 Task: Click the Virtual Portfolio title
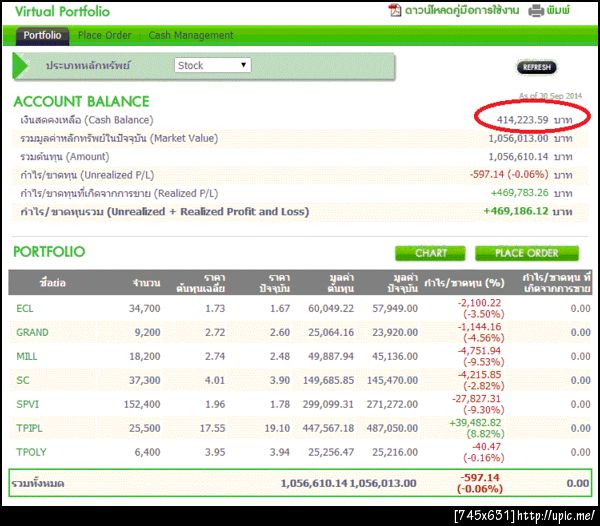(62, 11)
